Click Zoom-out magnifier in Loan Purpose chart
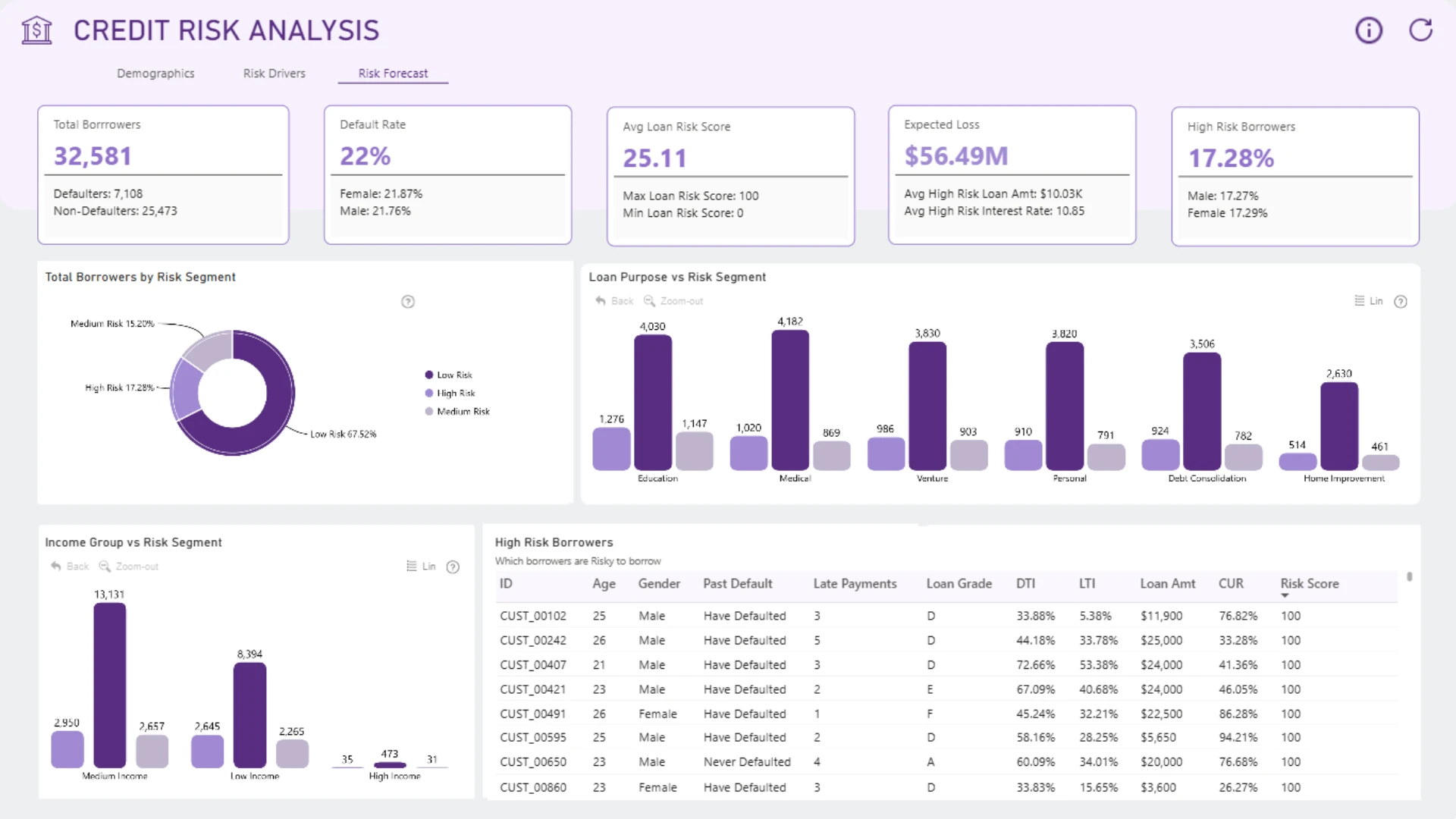This screenshot has height=819, width=1456. 649,301
